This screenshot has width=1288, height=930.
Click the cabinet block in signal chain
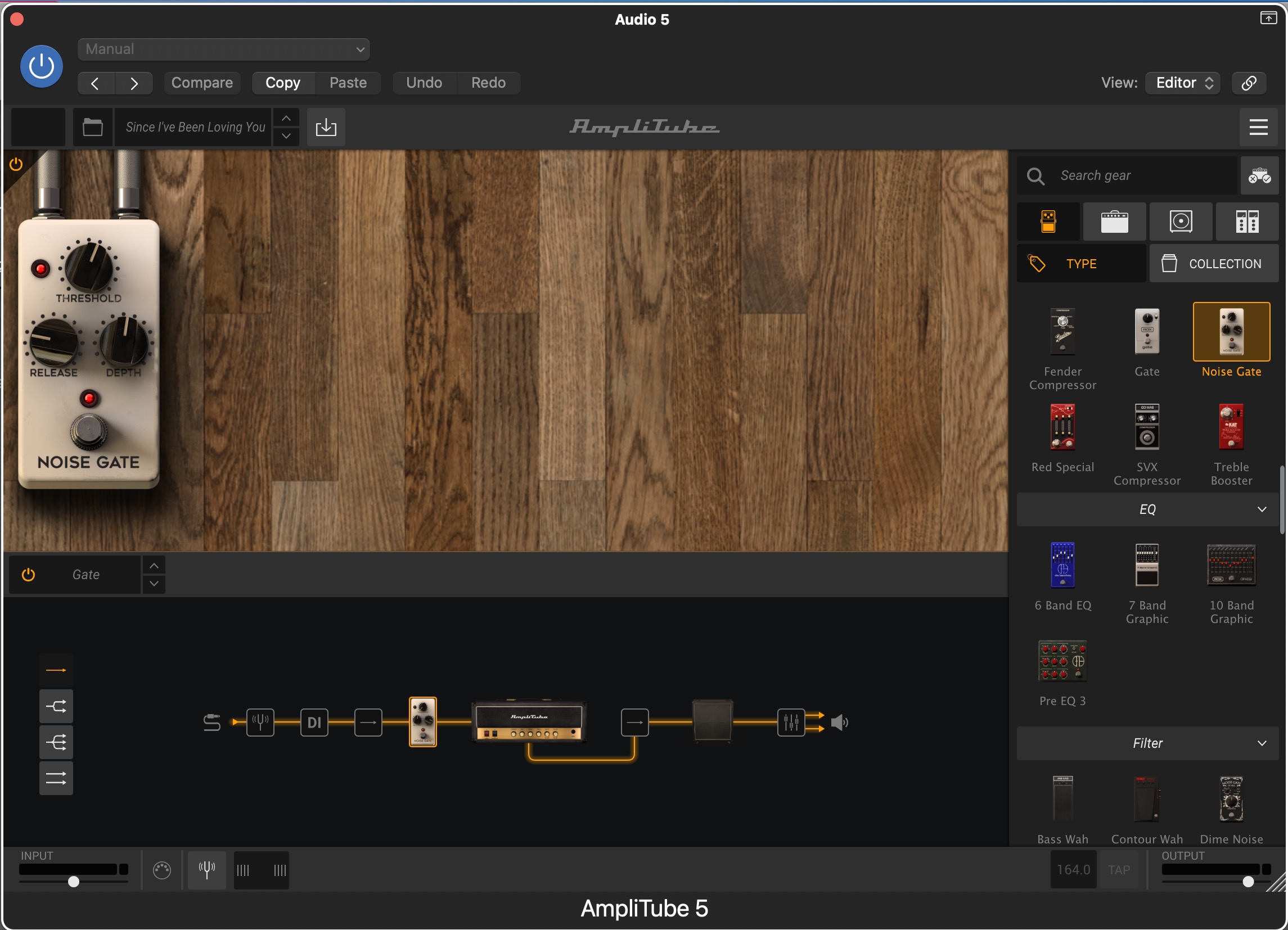[713, 721]
